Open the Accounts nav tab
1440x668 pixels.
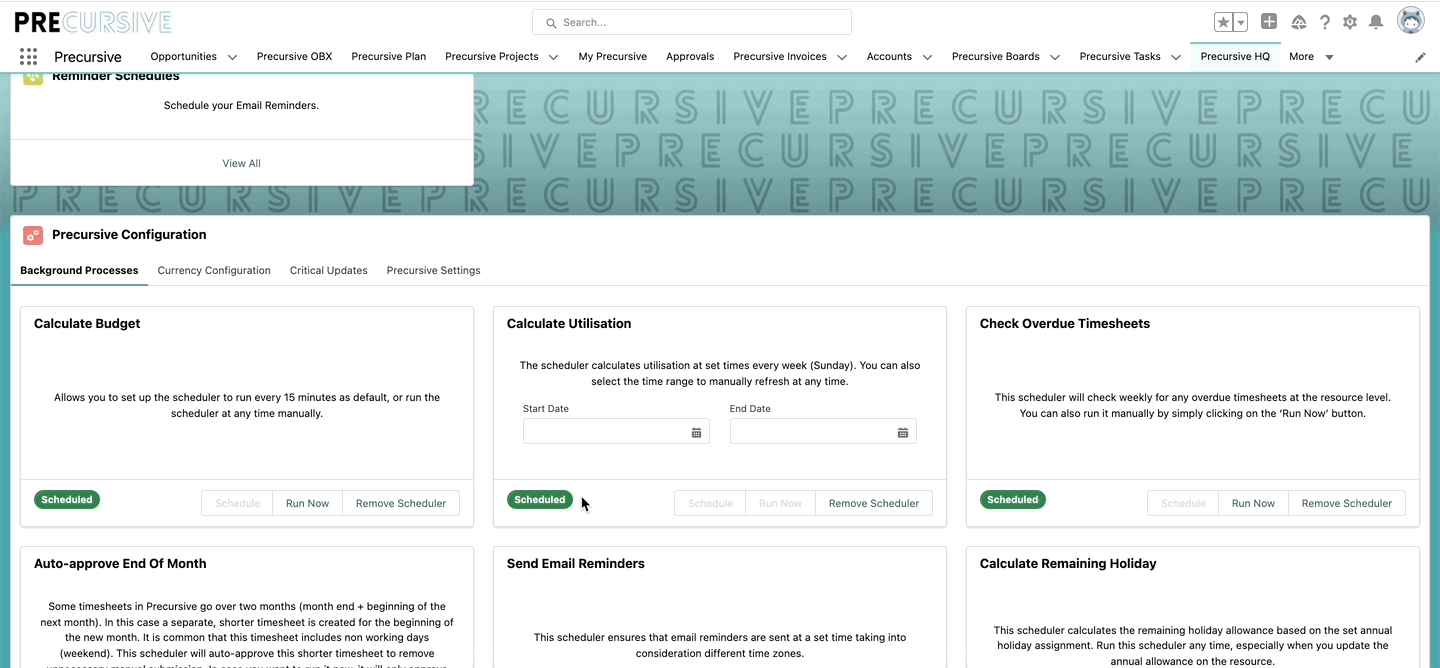click(x=889, y=57)
